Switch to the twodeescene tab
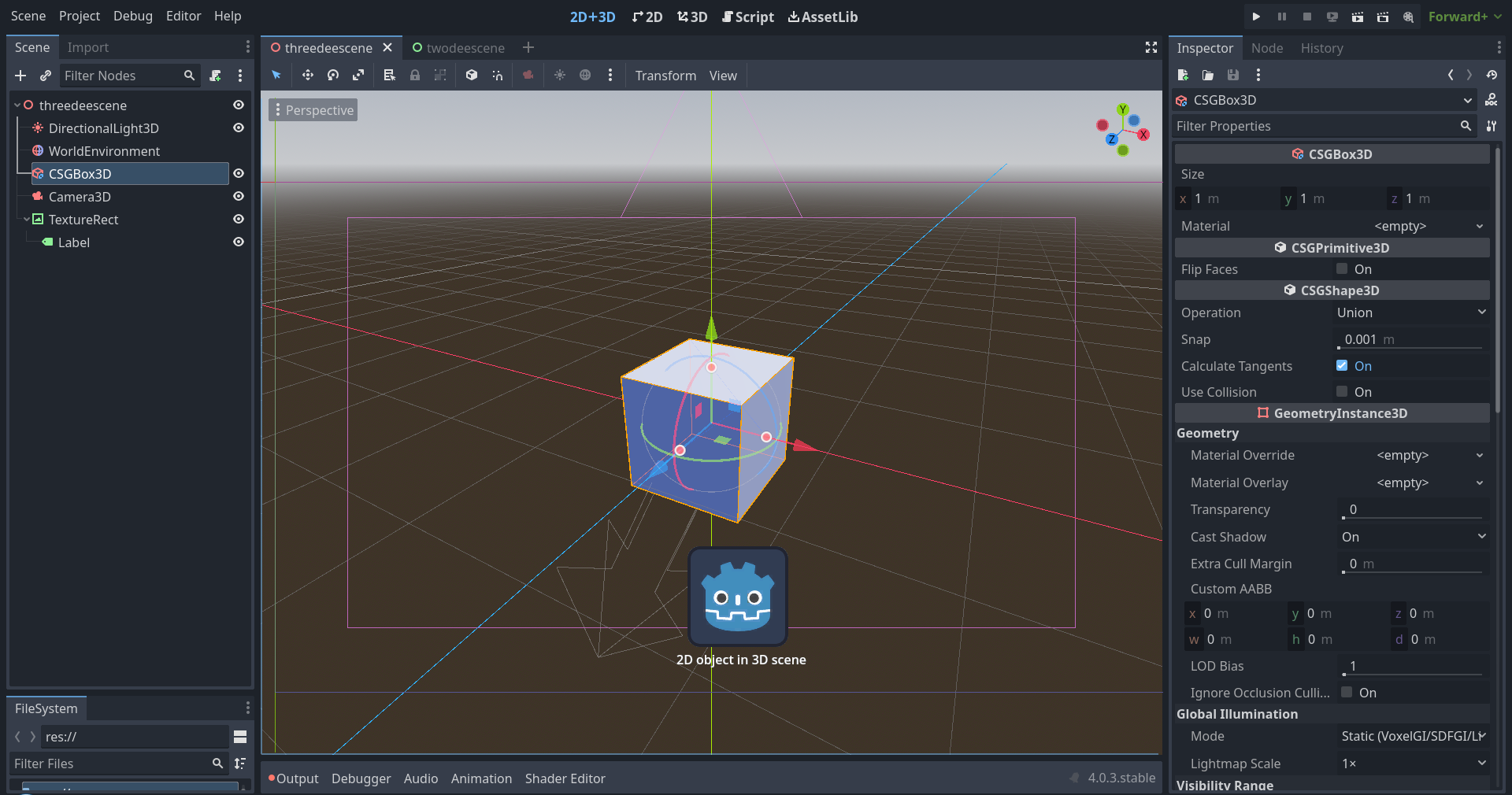 [x=464, y=47]
